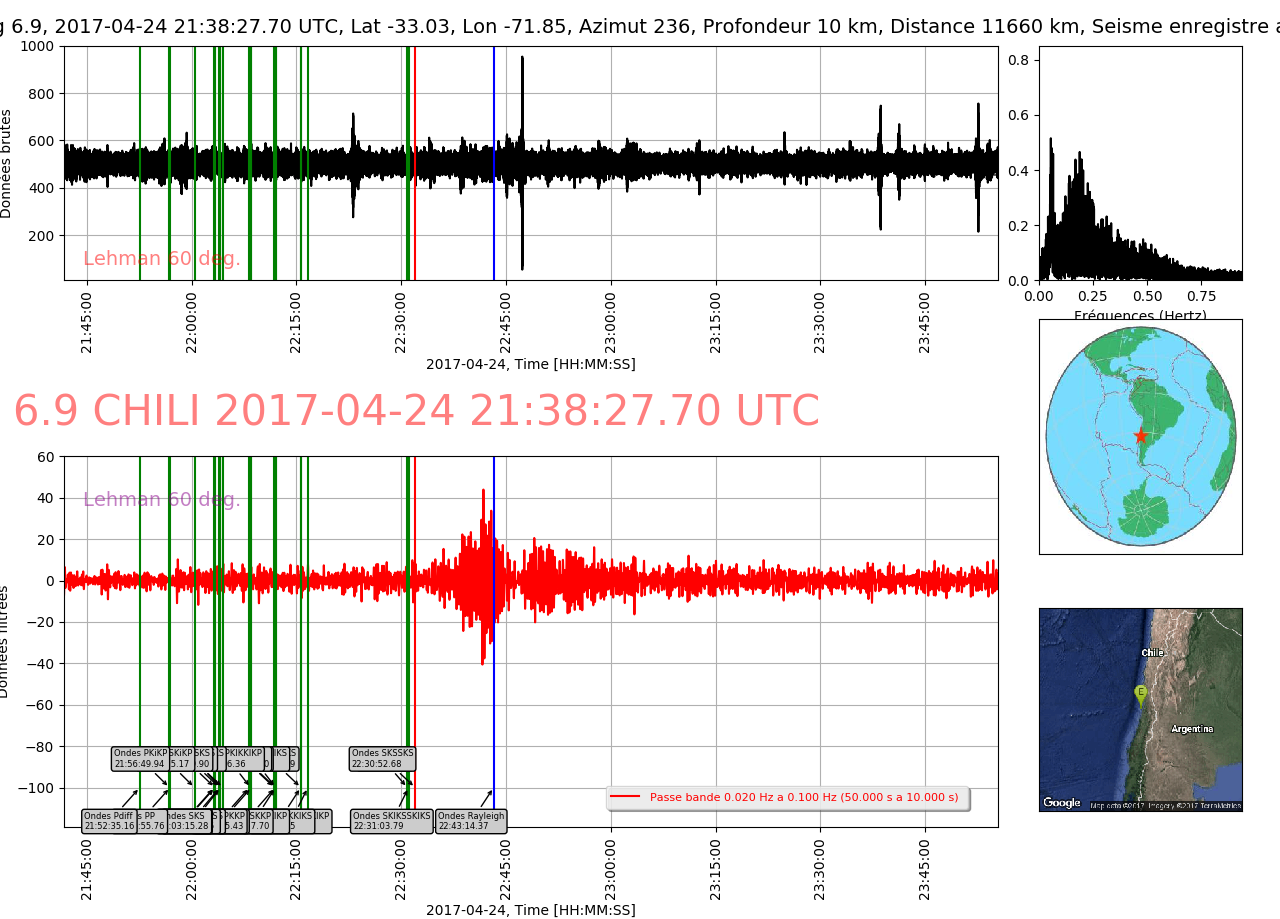Screen dimensions: 1280x919
Task: Click the Ondes SKIKSSKIKS 22:31:03.79 annotation
Action: (x=392, y=821)
